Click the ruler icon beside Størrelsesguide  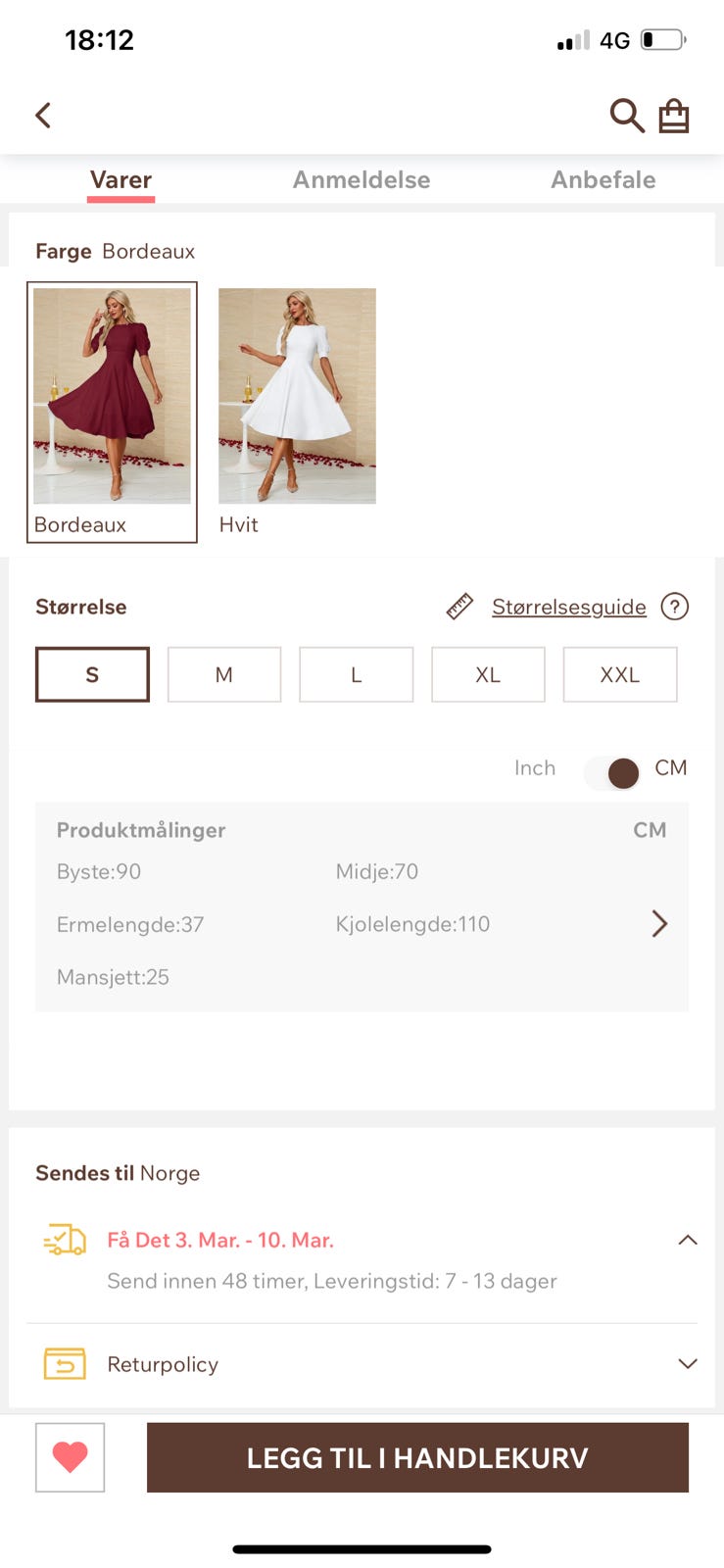point(459,607)
